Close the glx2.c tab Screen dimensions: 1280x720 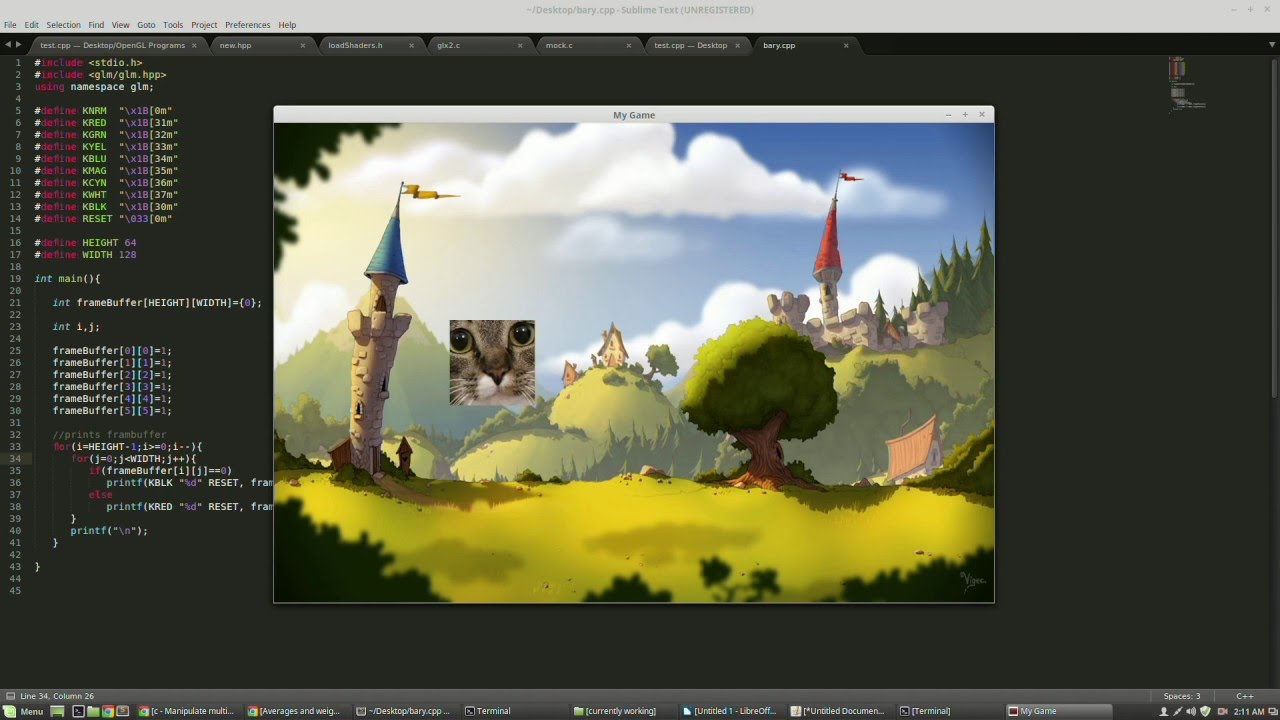pos(519,45)
